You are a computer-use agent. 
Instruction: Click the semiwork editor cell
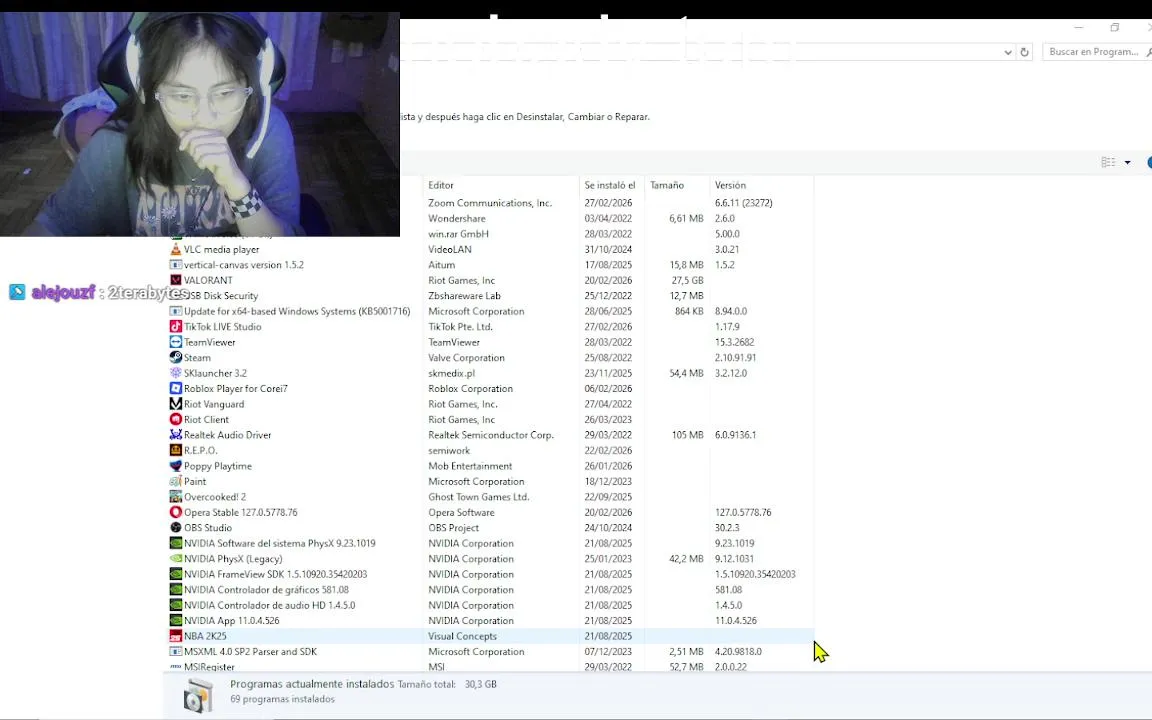[x=449, y=450]
